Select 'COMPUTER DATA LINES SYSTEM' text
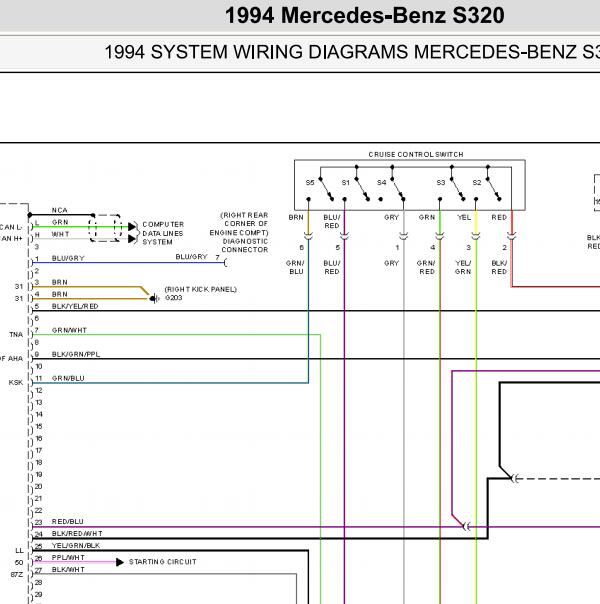This screenshot has width=600, height=604. (x=163, y=233)
